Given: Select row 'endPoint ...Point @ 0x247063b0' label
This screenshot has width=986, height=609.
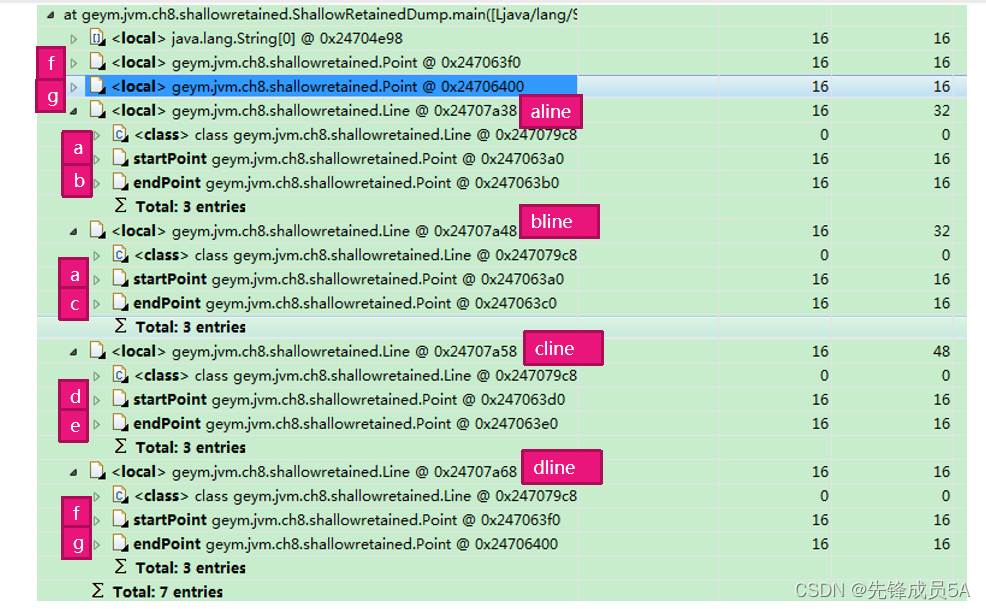Looking at the screenshot, I should (x=346, y=182).
